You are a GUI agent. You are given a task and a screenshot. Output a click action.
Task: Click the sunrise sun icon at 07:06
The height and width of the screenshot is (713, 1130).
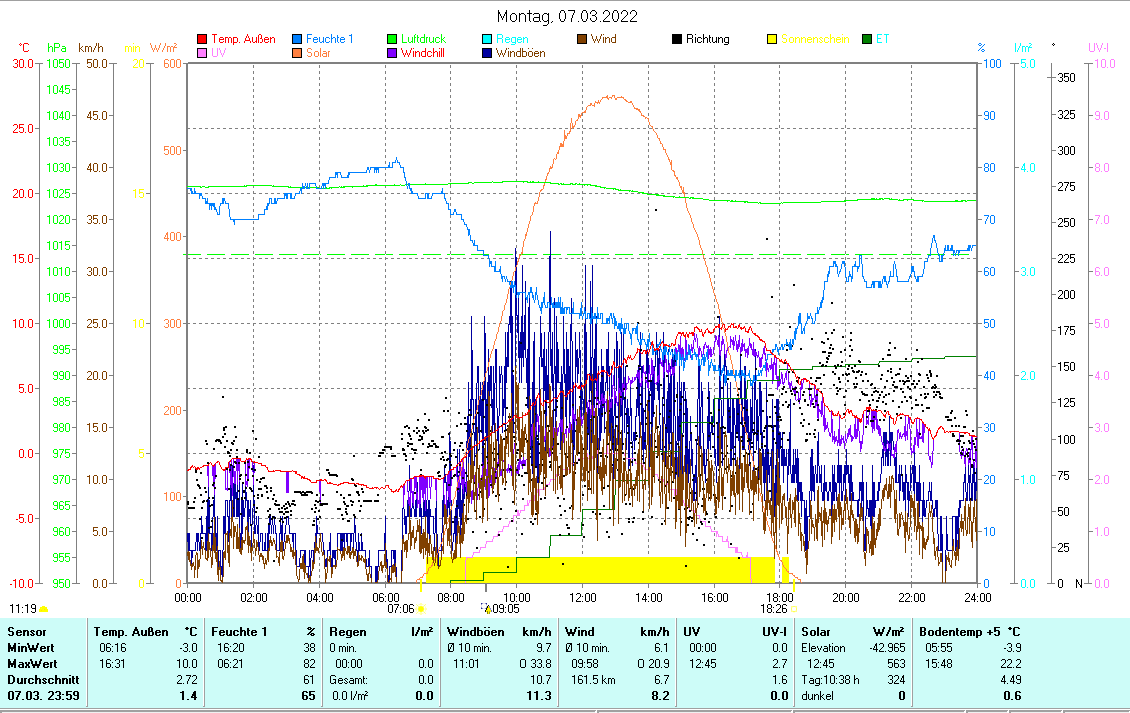coord(421,608)
